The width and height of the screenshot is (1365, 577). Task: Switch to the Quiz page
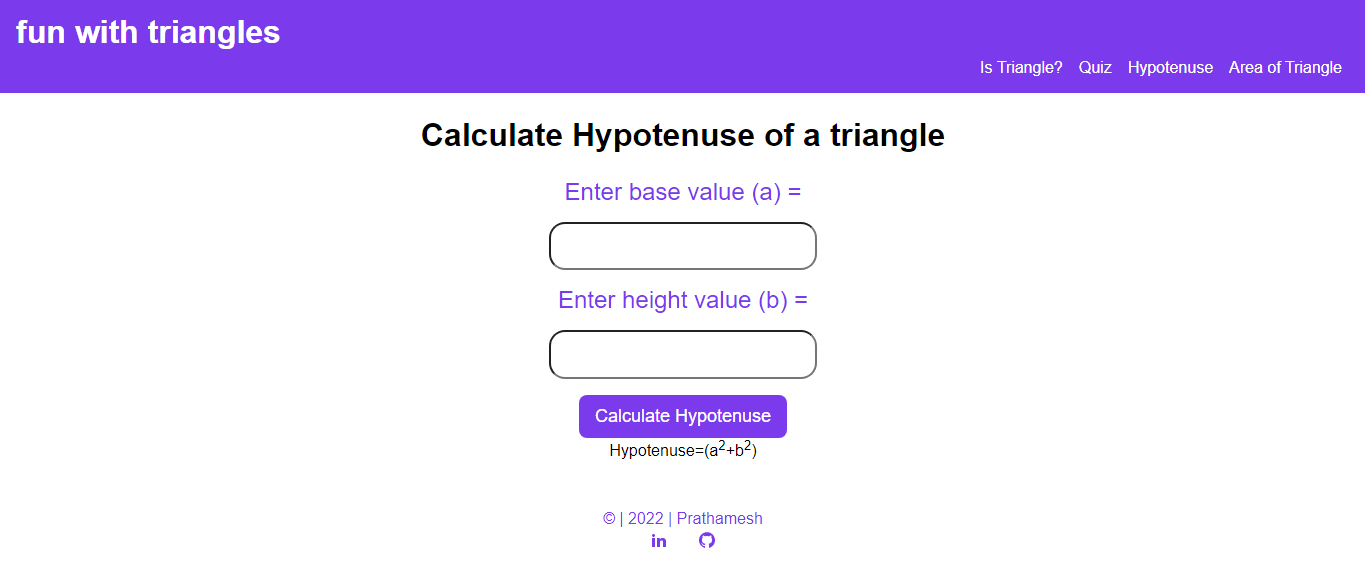coord(1095,67)
